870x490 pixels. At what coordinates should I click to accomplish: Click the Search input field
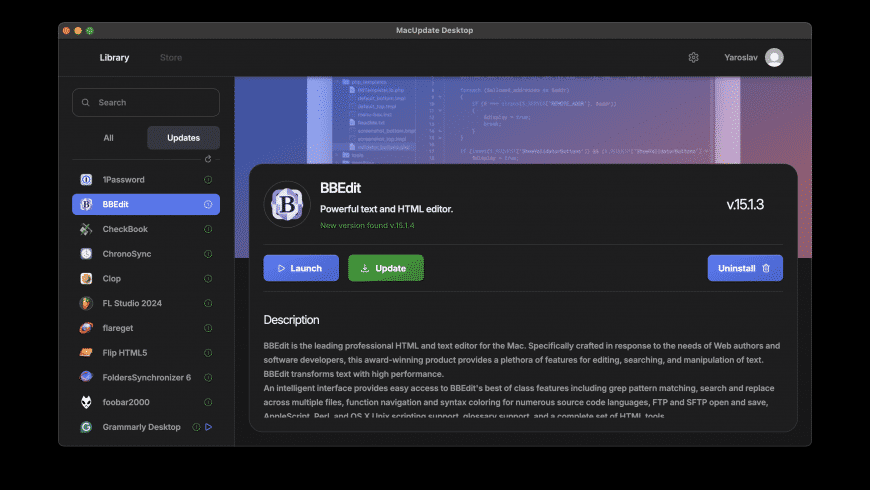(146, 102)
